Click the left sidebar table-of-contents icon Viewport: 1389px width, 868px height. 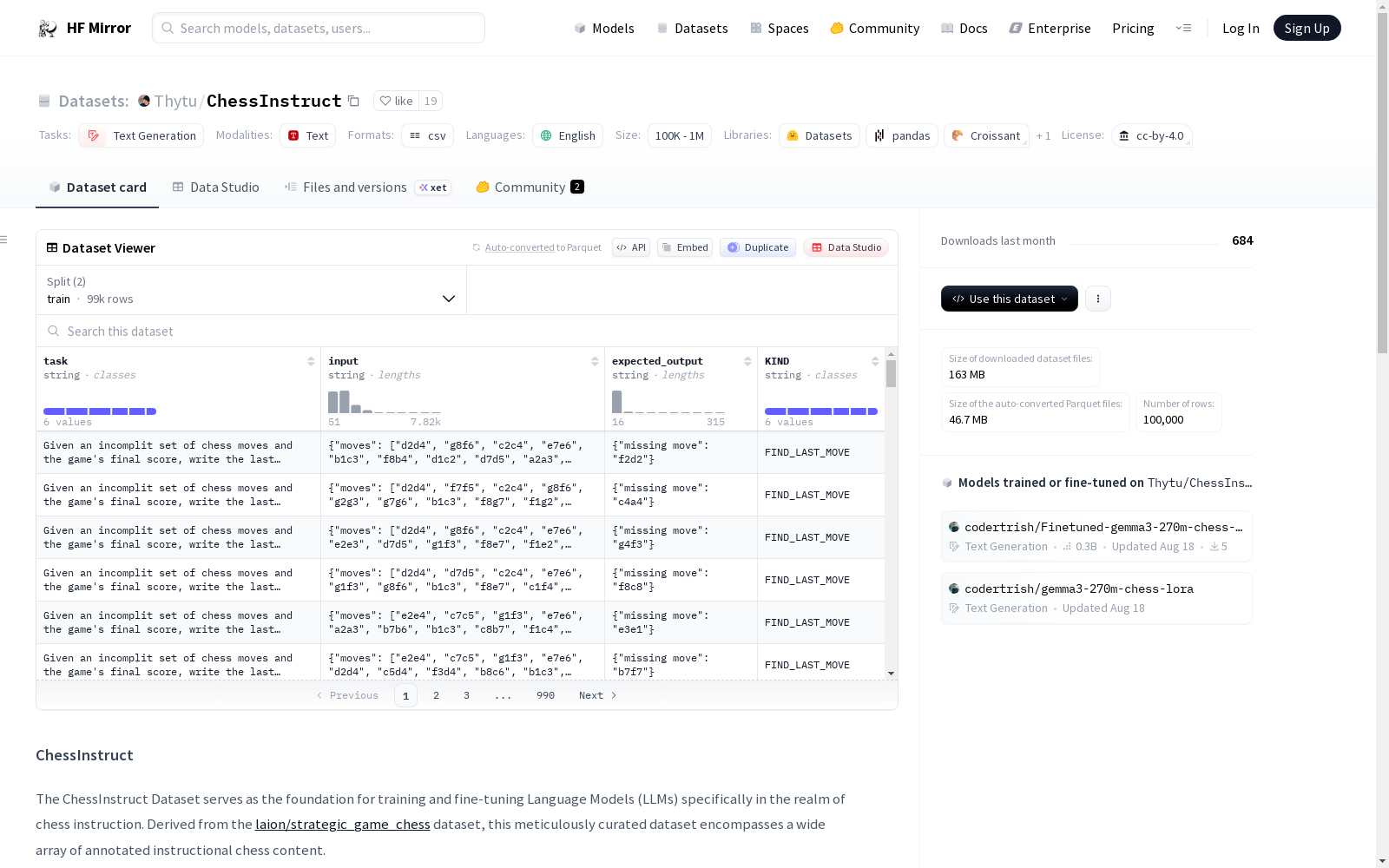(4, 240)
